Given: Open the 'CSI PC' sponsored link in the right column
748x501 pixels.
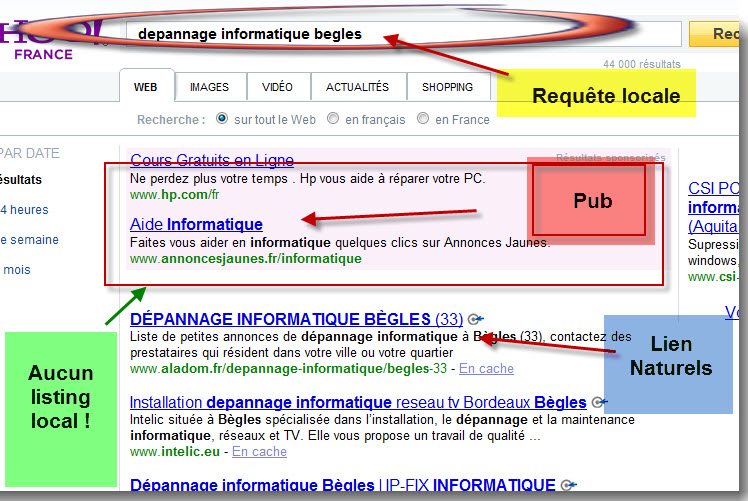Looking at the screenshot, I should point(714,207).
